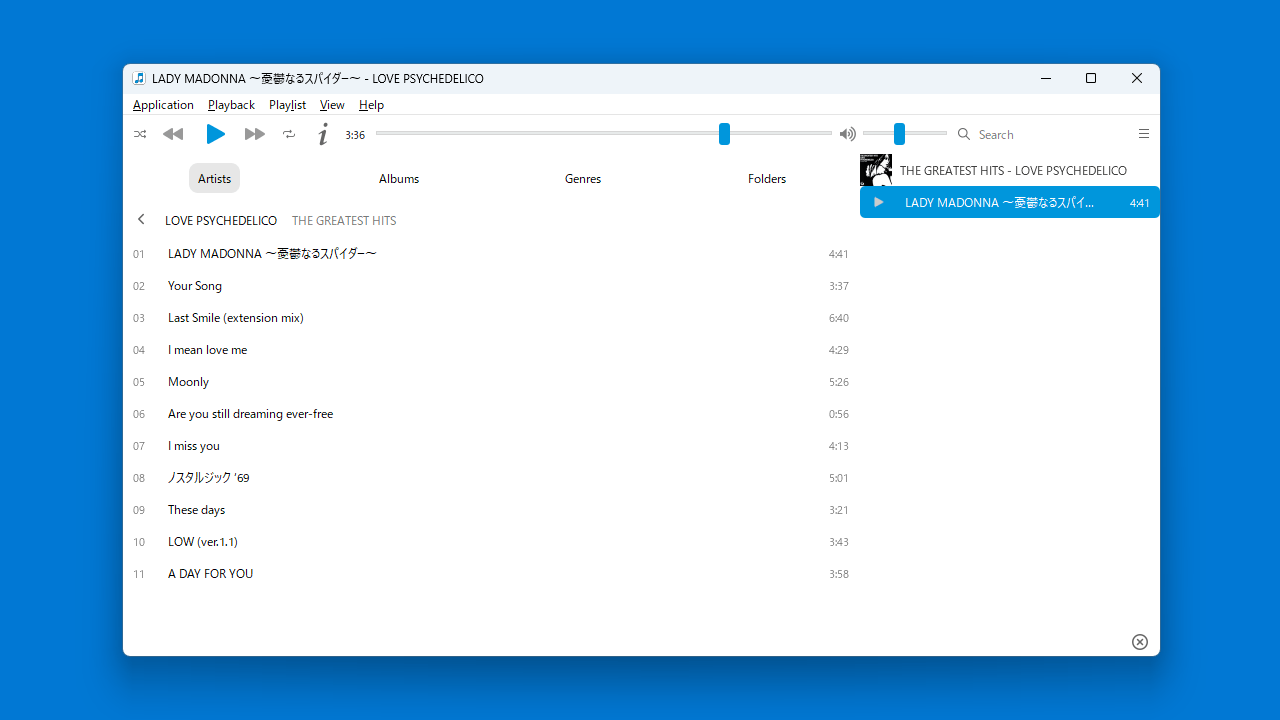Switch to the Artists tab
The height and width of the screenshot is (720, 1280).
click(214, 178)
